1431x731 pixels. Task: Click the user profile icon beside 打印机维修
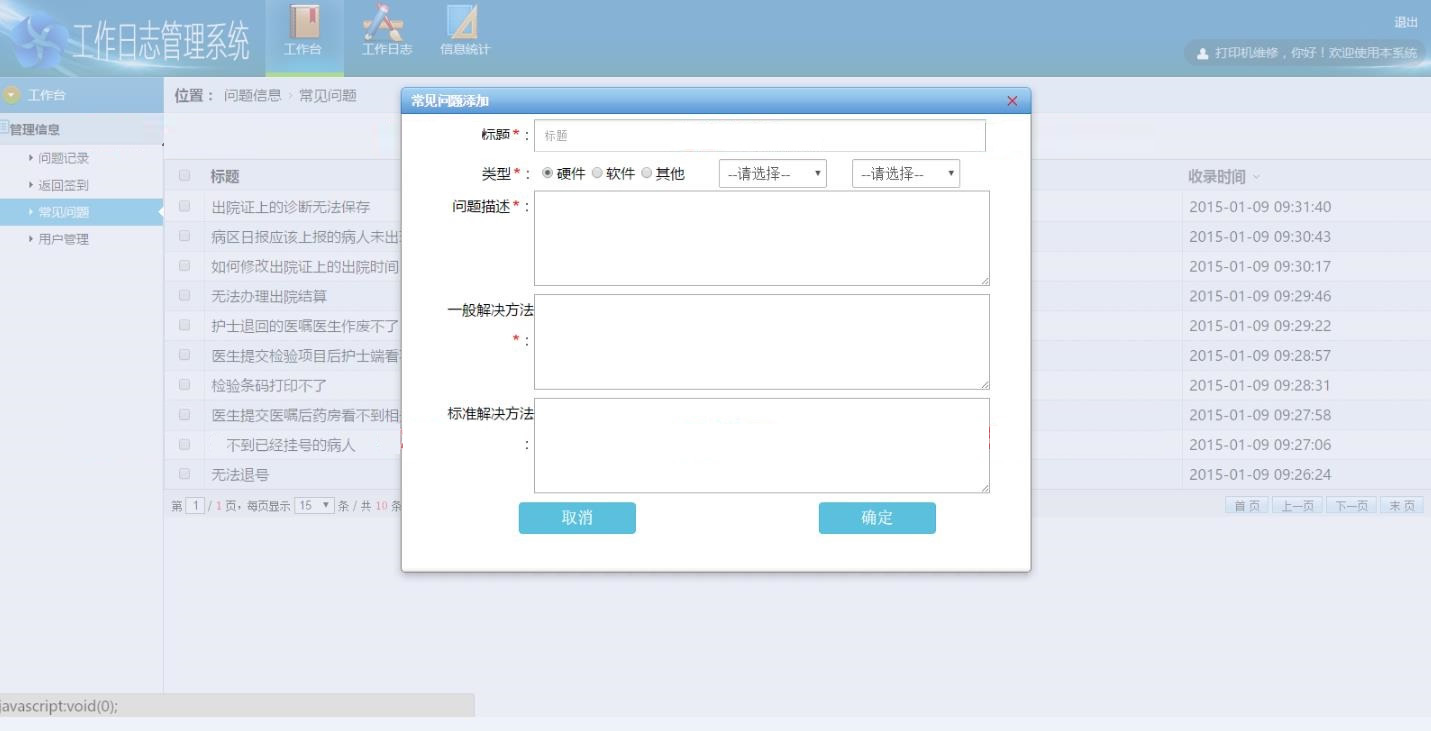point(1204,54)
